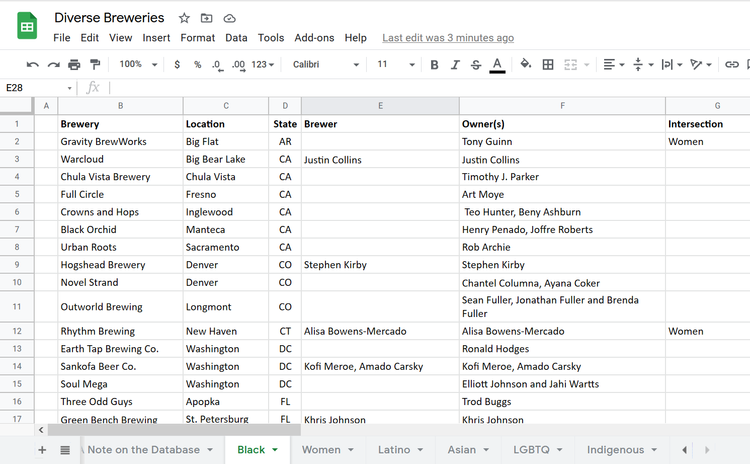Select cell 'Alisa Bowens-Mercado' in Brewer column

[x=380, y=331]
